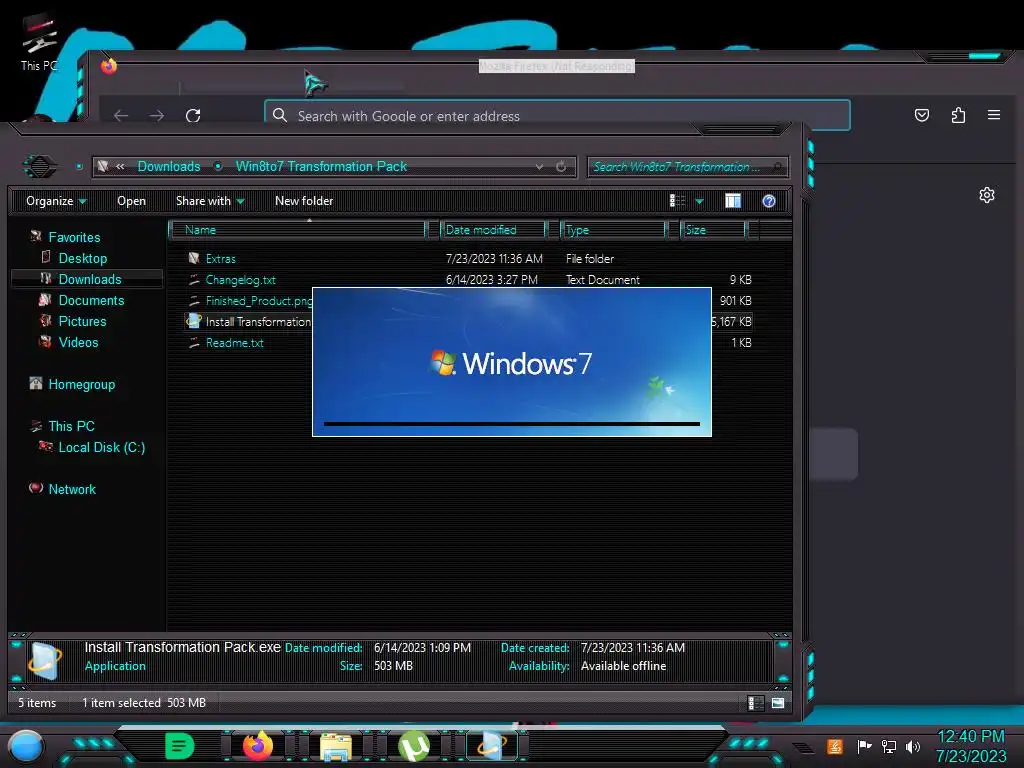This screenshot has width=1024, height=768.
Task: Open Explorer help question mark
Action: (769, 200)
